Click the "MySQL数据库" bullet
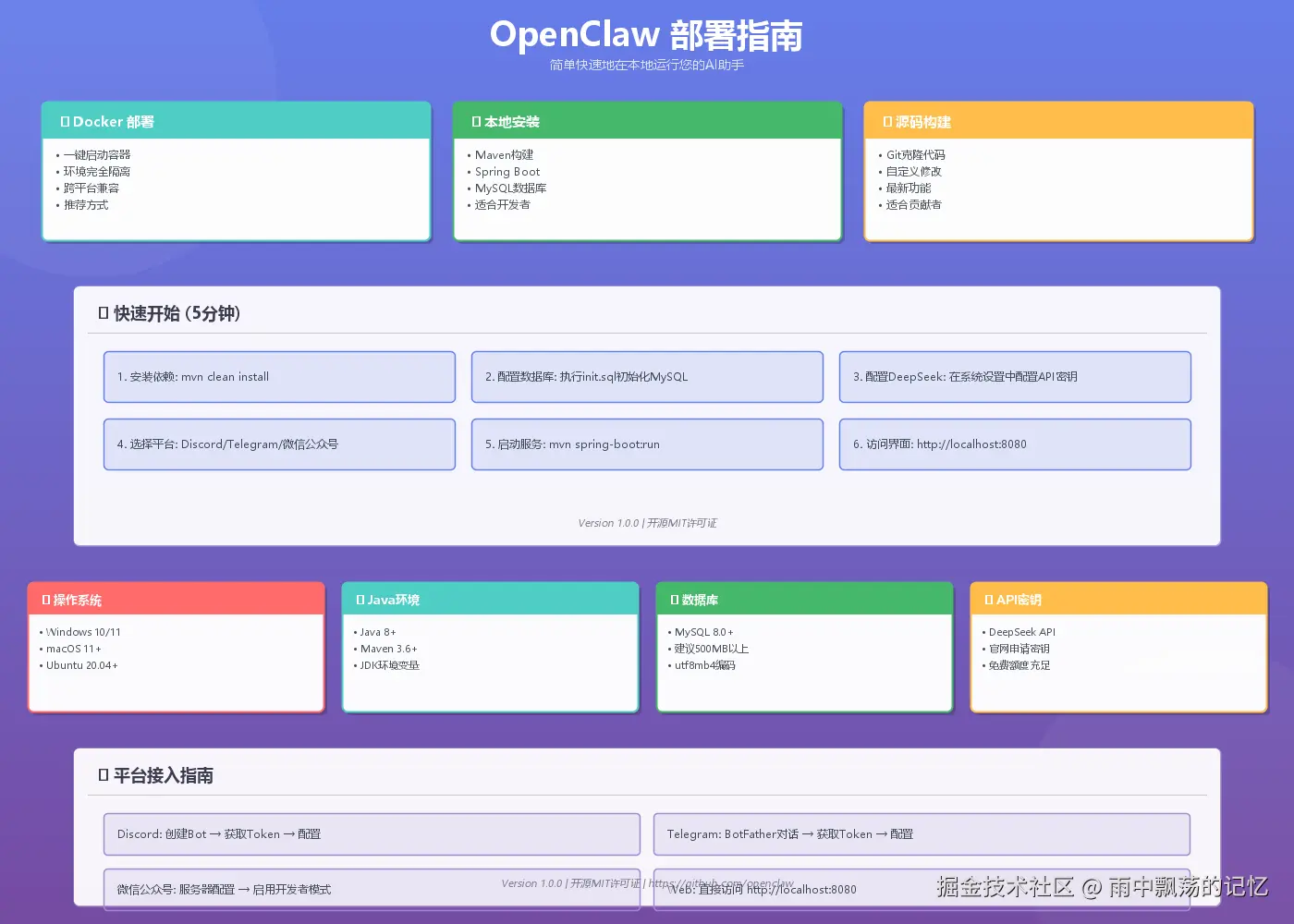The image size is (1294, 924). tap(507, 188)
